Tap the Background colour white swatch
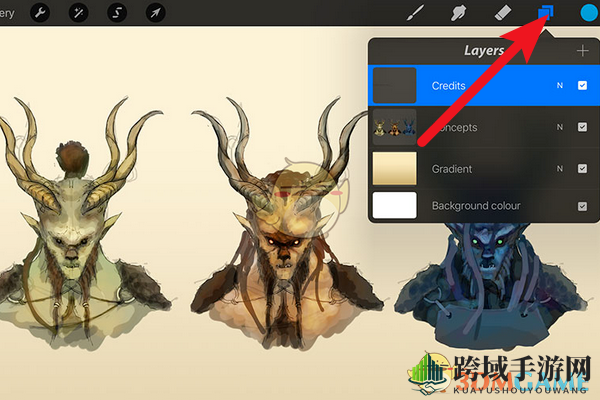The image size is (600, 400). [x=395, y=206]
